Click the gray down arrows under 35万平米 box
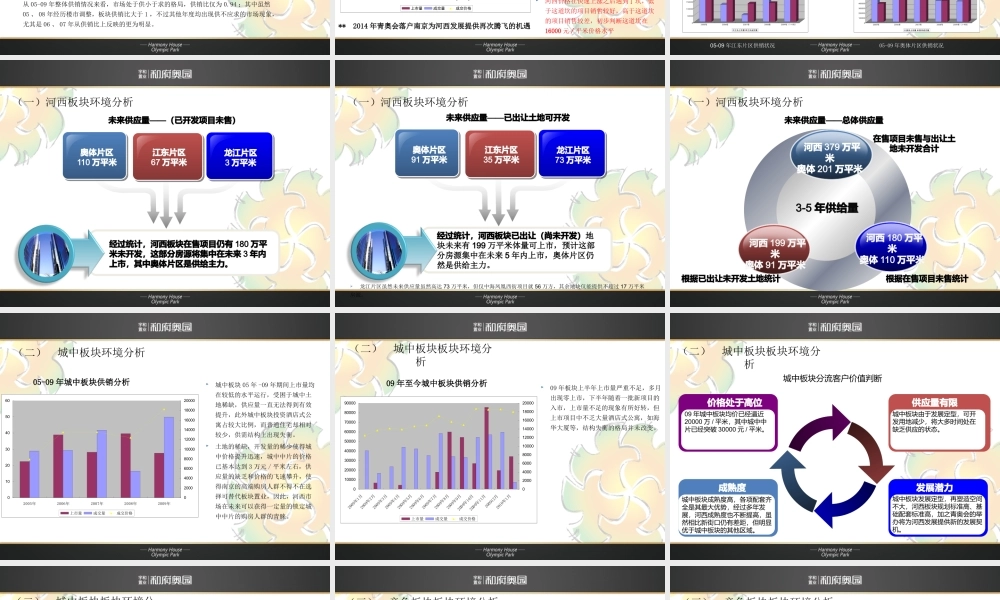Viewport: 1000px width, 600px height. click(x=499, y=204)
